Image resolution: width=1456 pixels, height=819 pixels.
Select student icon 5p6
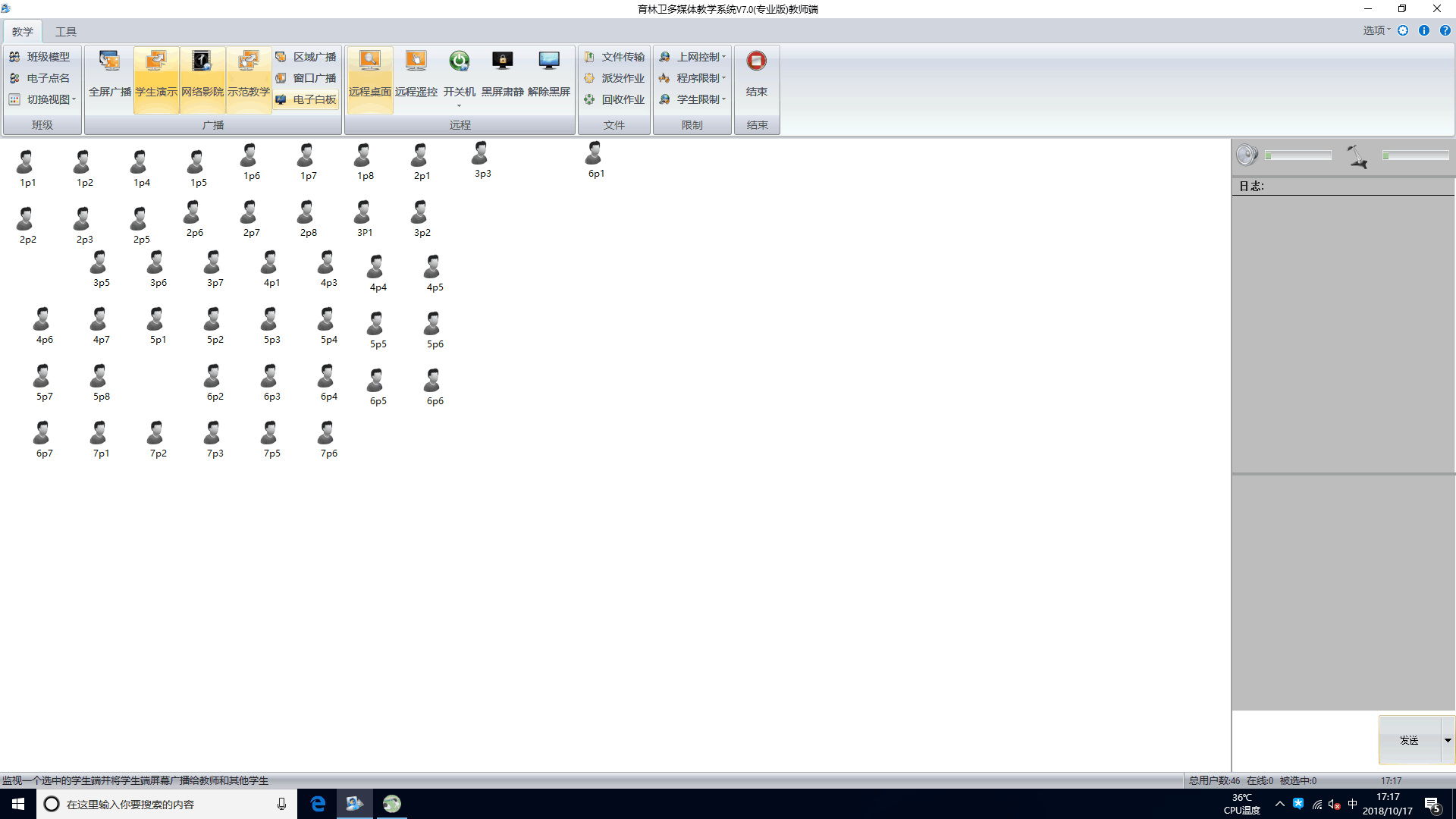point(434,323)
